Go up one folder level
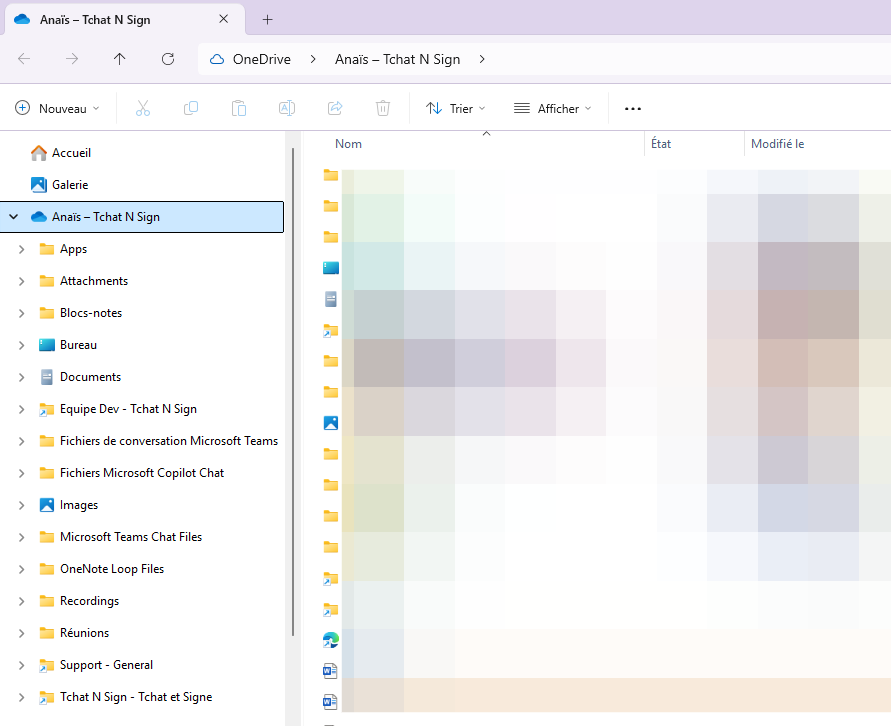Image resolution: width=891 pixels, height=726 pixels. tap(119, 59)
